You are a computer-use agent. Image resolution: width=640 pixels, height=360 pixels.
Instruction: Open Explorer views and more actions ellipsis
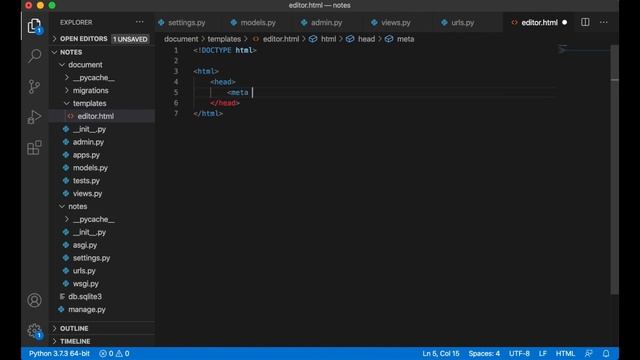[x=140, y=22]
